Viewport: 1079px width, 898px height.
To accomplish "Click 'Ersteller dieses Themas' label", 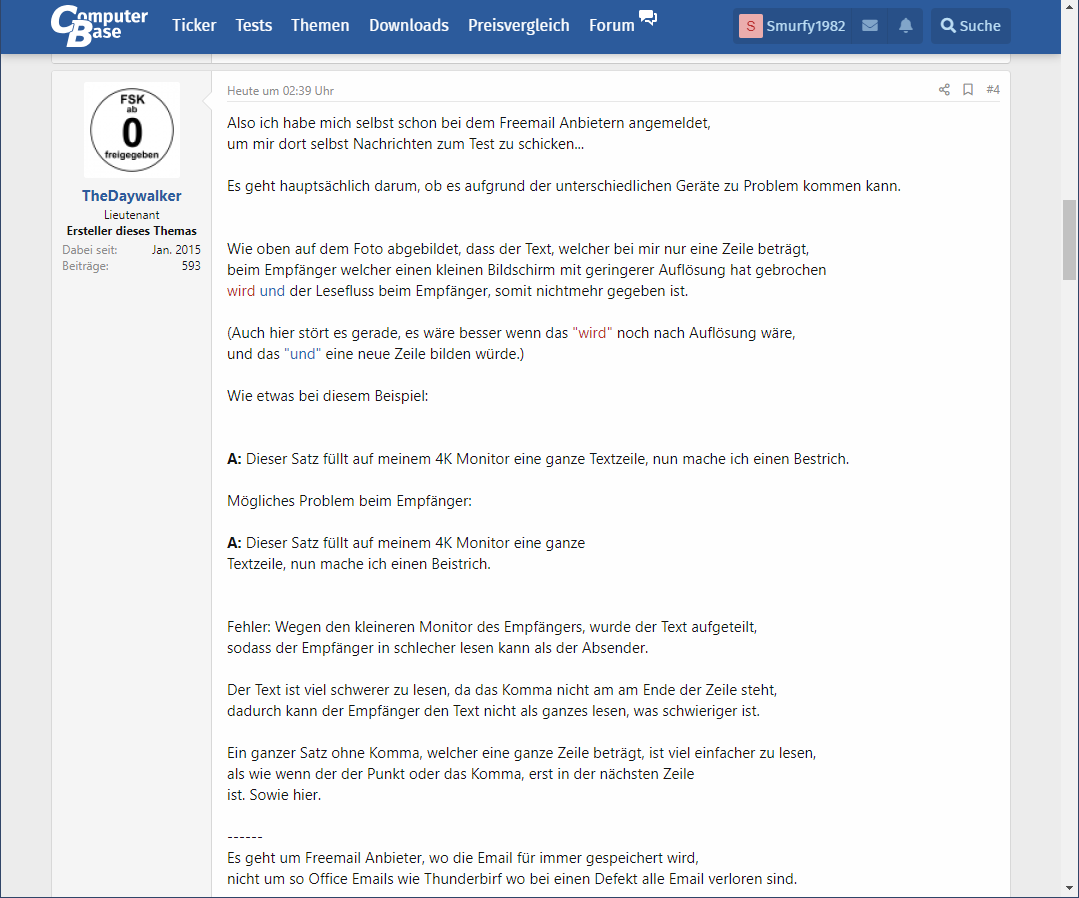I will [131, 231].
